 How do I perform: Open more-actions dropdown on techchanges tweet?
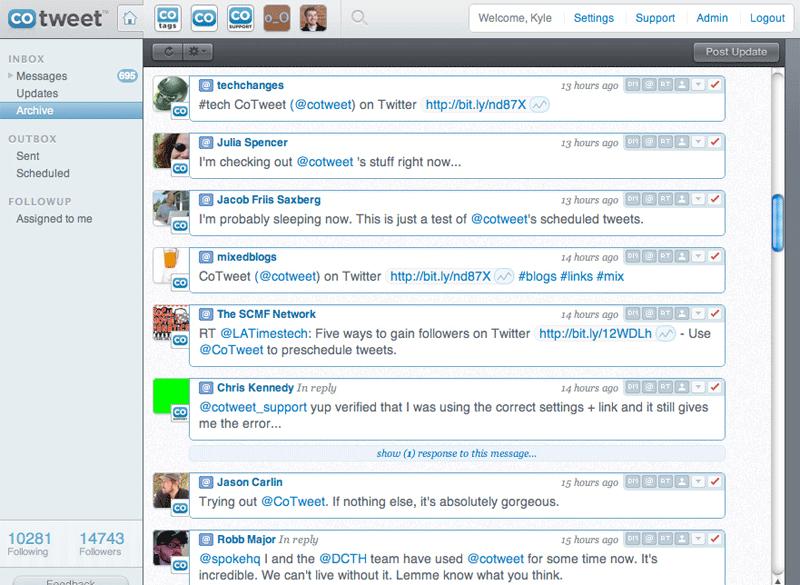(x=698, y=85)
